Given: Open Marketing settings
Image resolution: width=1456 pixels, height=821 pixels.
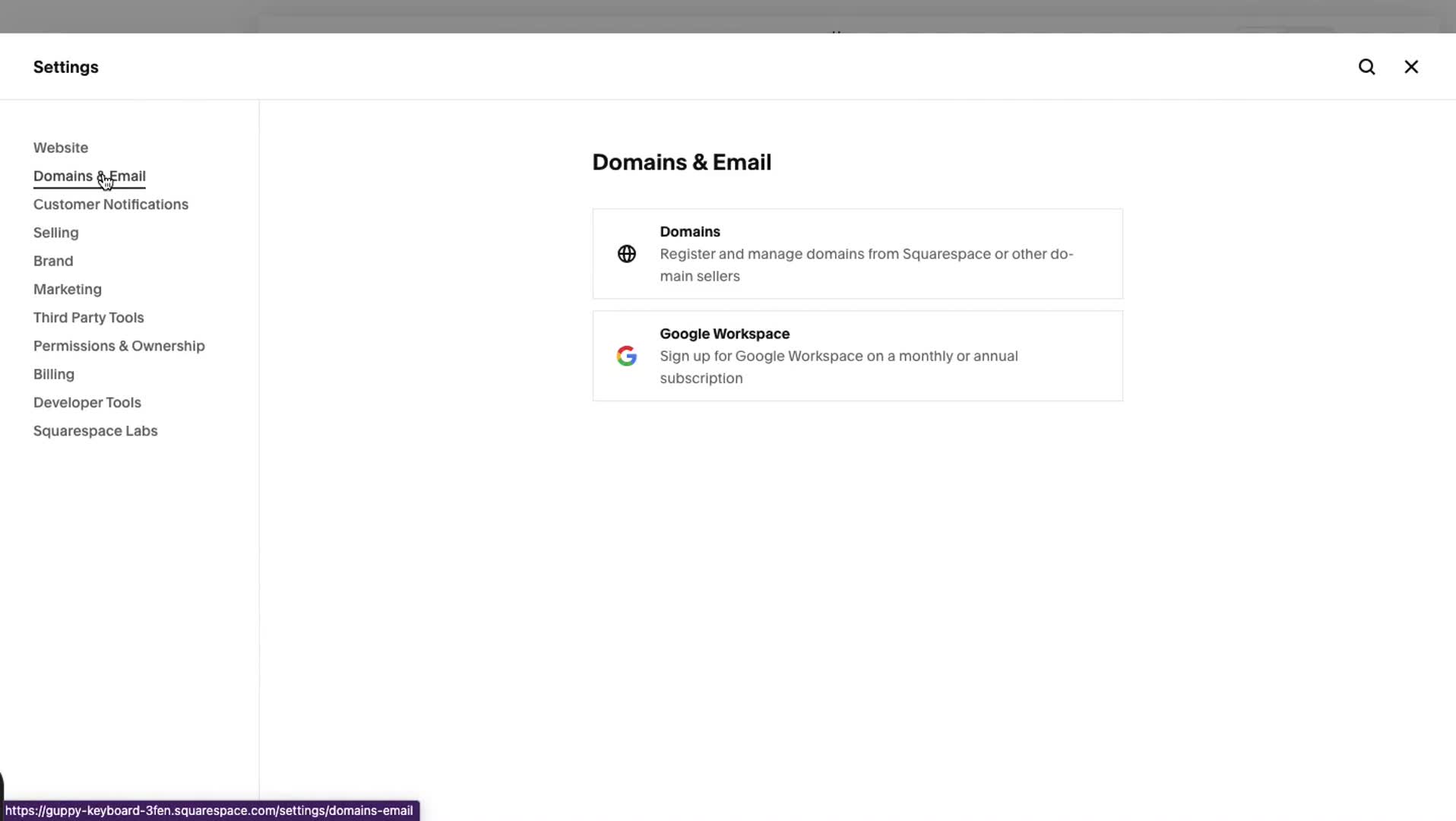Looking at the screenshot, I should coord(68,289).
